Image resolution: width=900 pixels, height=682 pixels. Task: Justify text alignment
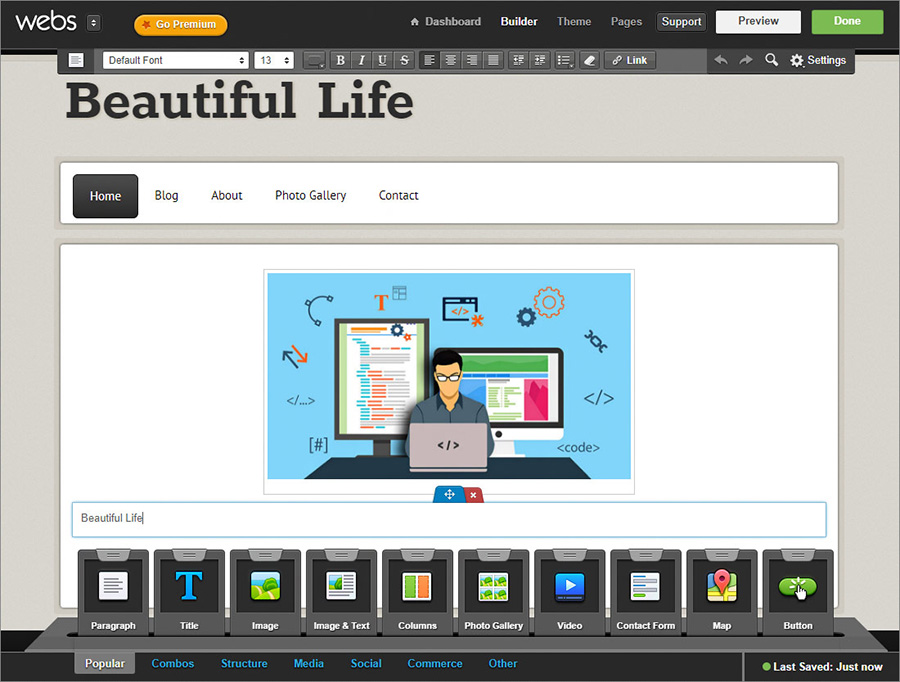493,60
